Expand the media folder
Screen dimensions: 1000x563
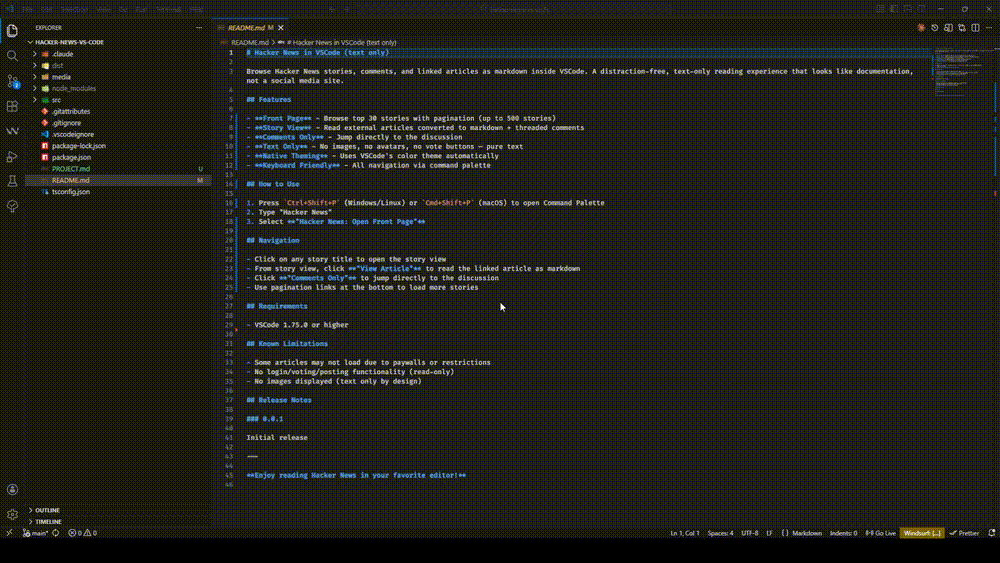click(x=118, y=77)
